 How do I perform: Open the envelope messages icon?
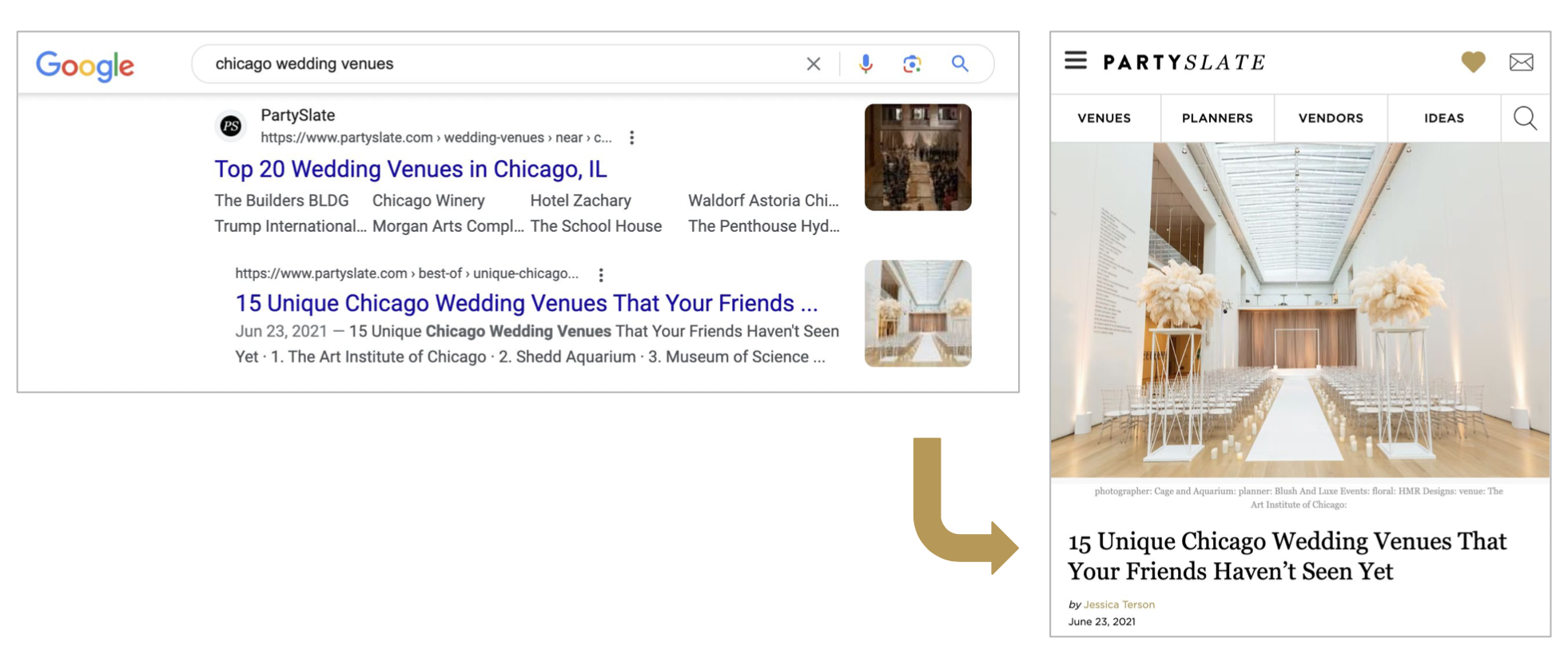point(1522,62)
